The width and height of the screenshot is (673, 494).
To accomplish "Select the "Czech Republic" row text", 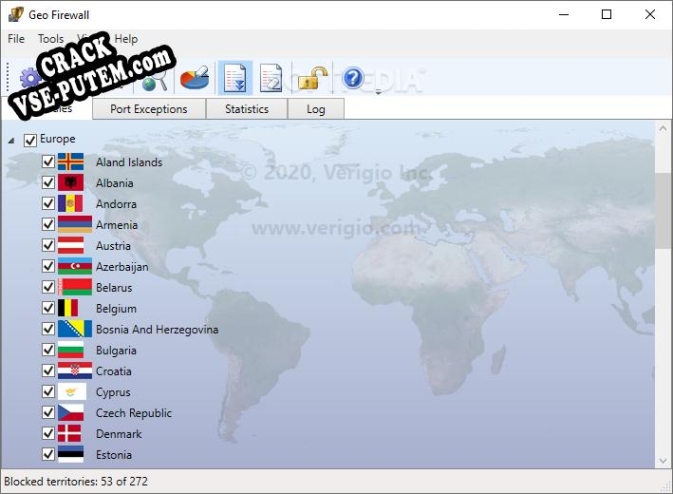I will 134,413.
